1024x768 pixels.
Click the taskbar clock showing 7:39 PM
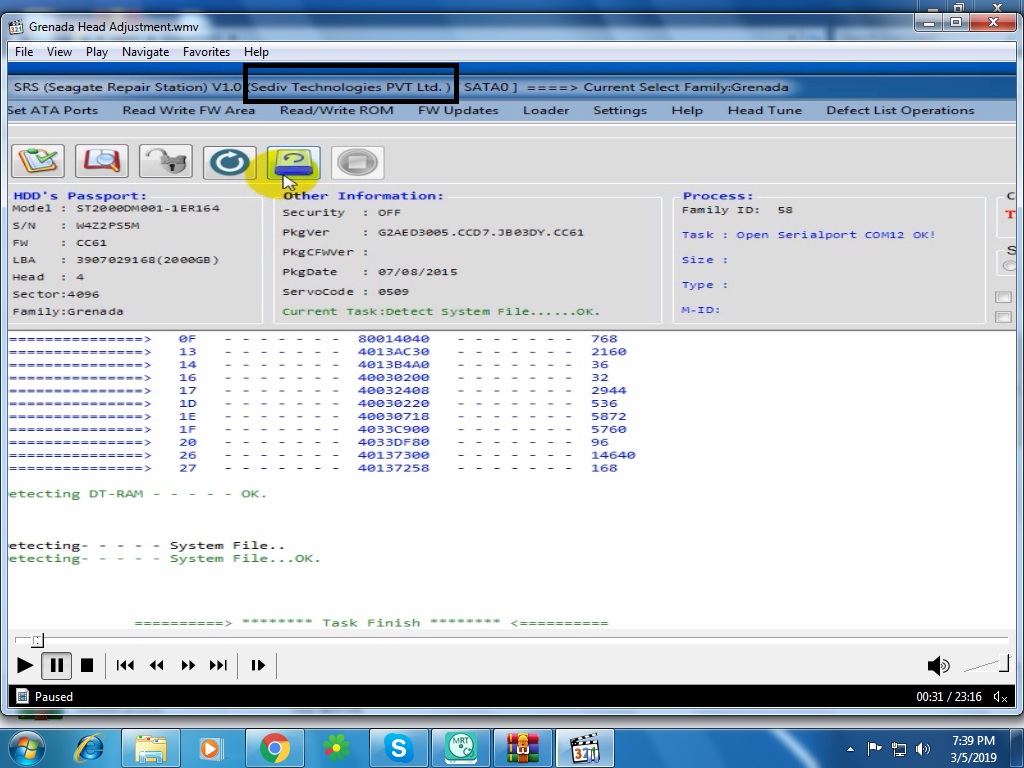[x=973, y=749]
